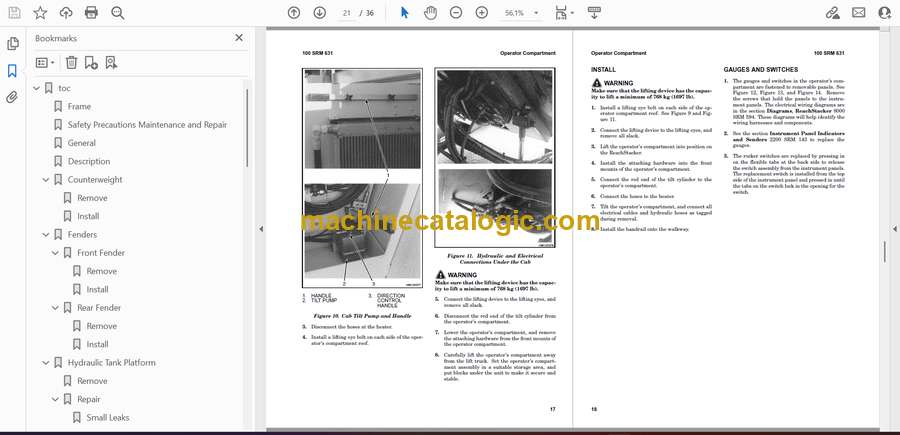The width and height of the screenshot is (900, 435).
Task: Open the bookmark options menu dropdown
Action: [x=45, y=63]
